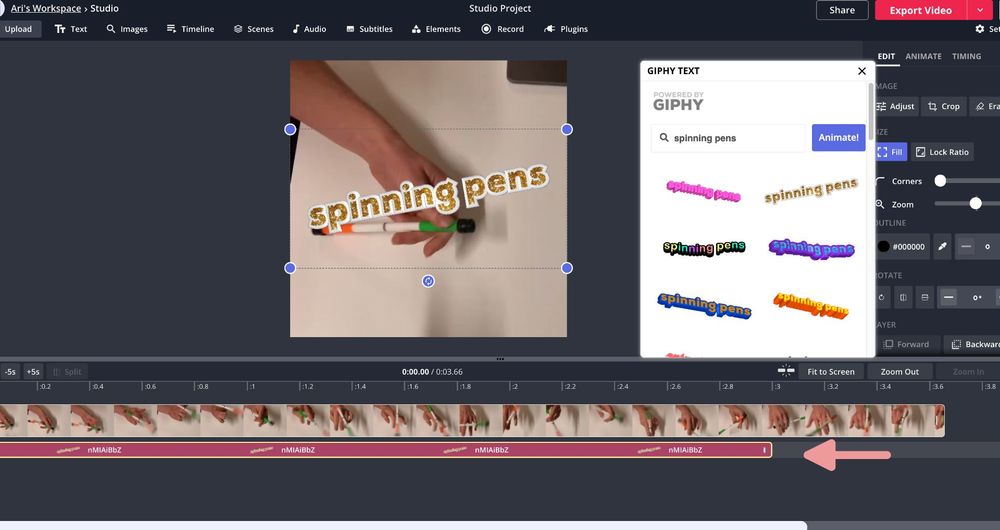Open the Plugins menu
Viewport: 1000px width, 530px height.
point(566,29)
